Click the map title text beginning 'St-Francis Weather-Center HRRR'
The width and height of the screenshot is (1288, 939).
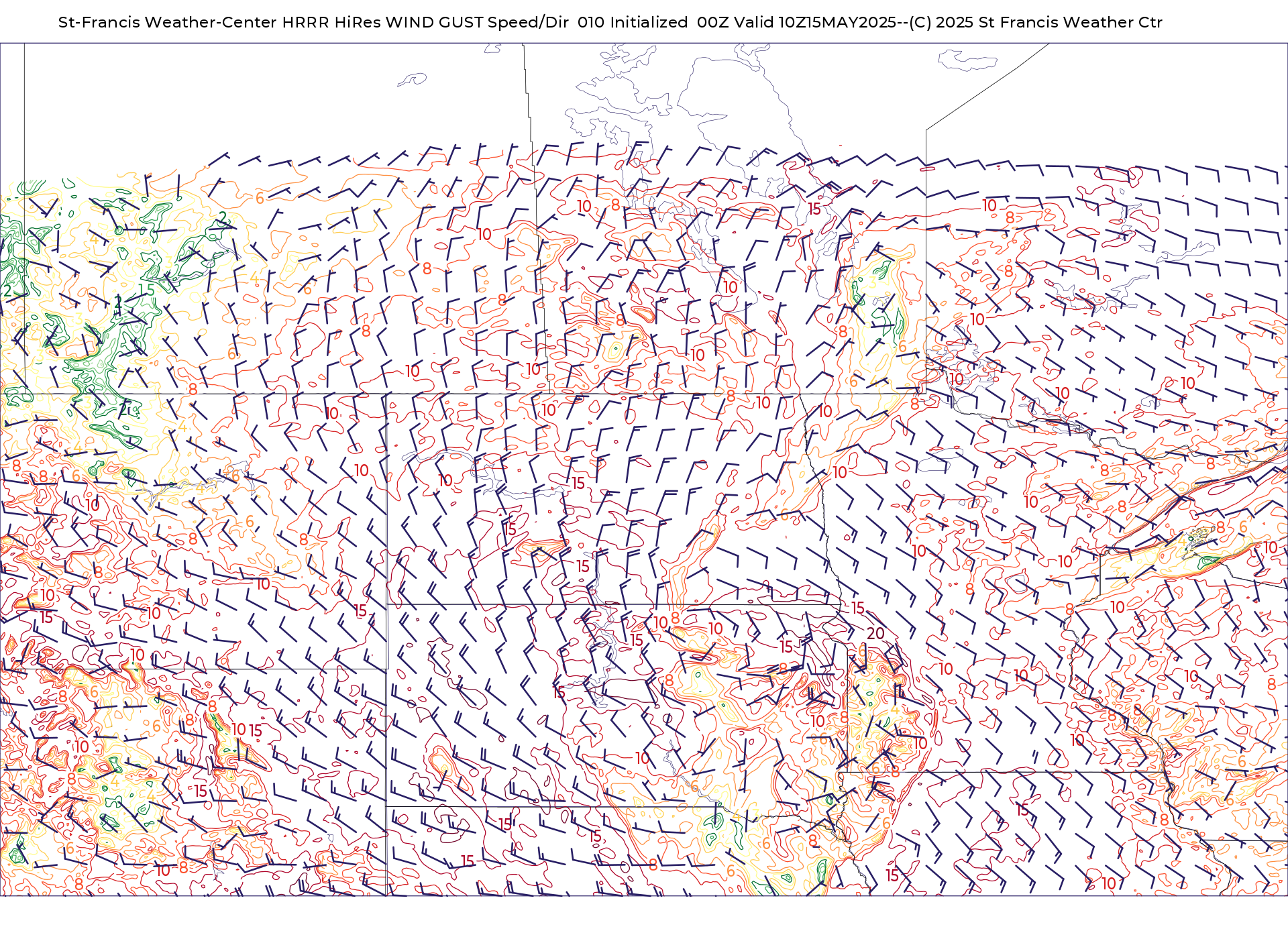[x=610, y=22]
